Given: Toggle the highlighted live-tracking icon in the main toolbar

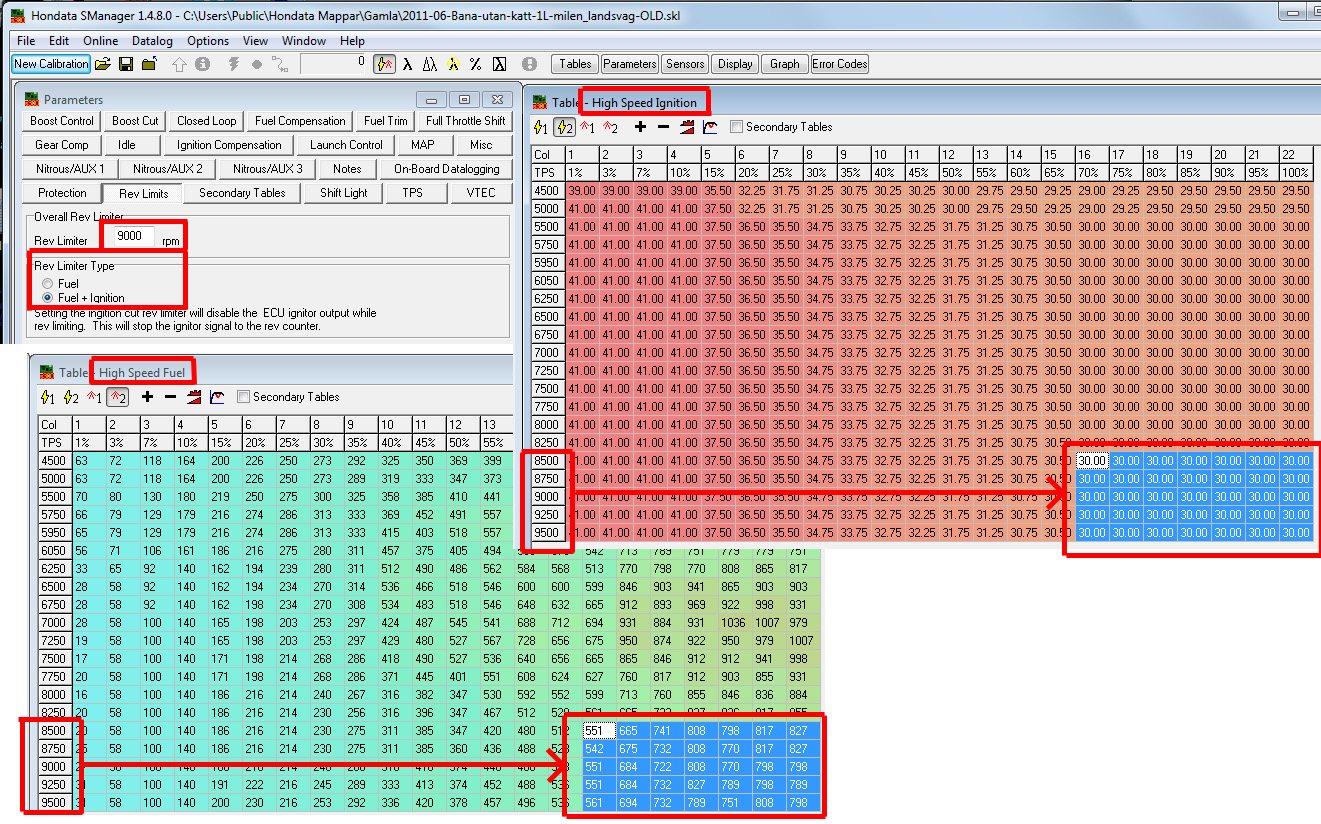Looking at the screenshot, I should click(x=384, y=64).
